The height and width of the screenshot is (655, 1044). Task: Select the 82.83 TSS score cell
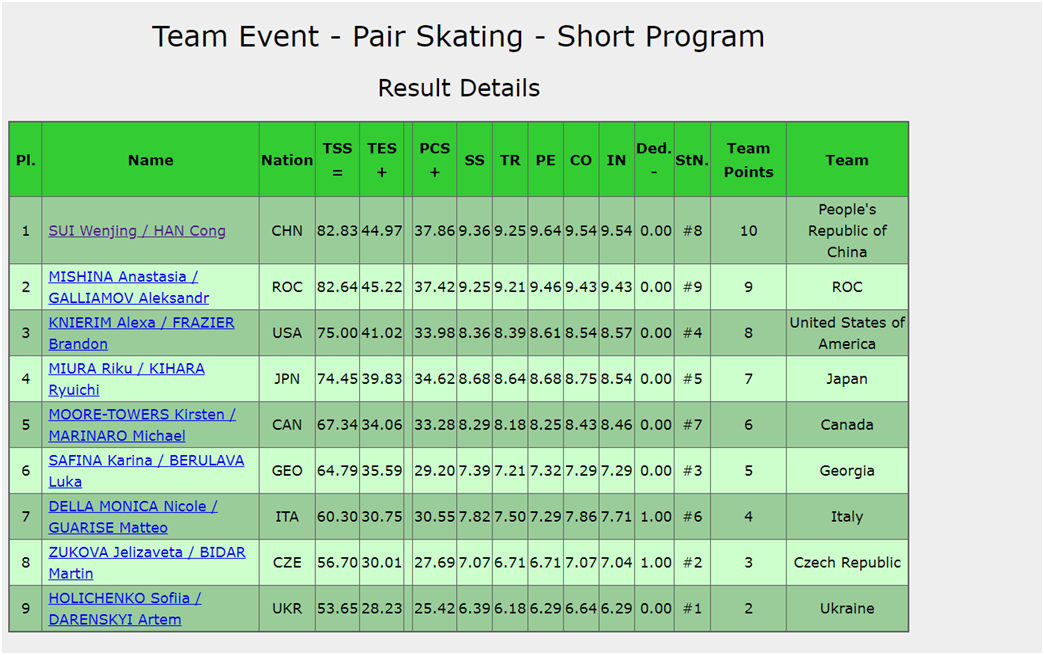point(338,231)
